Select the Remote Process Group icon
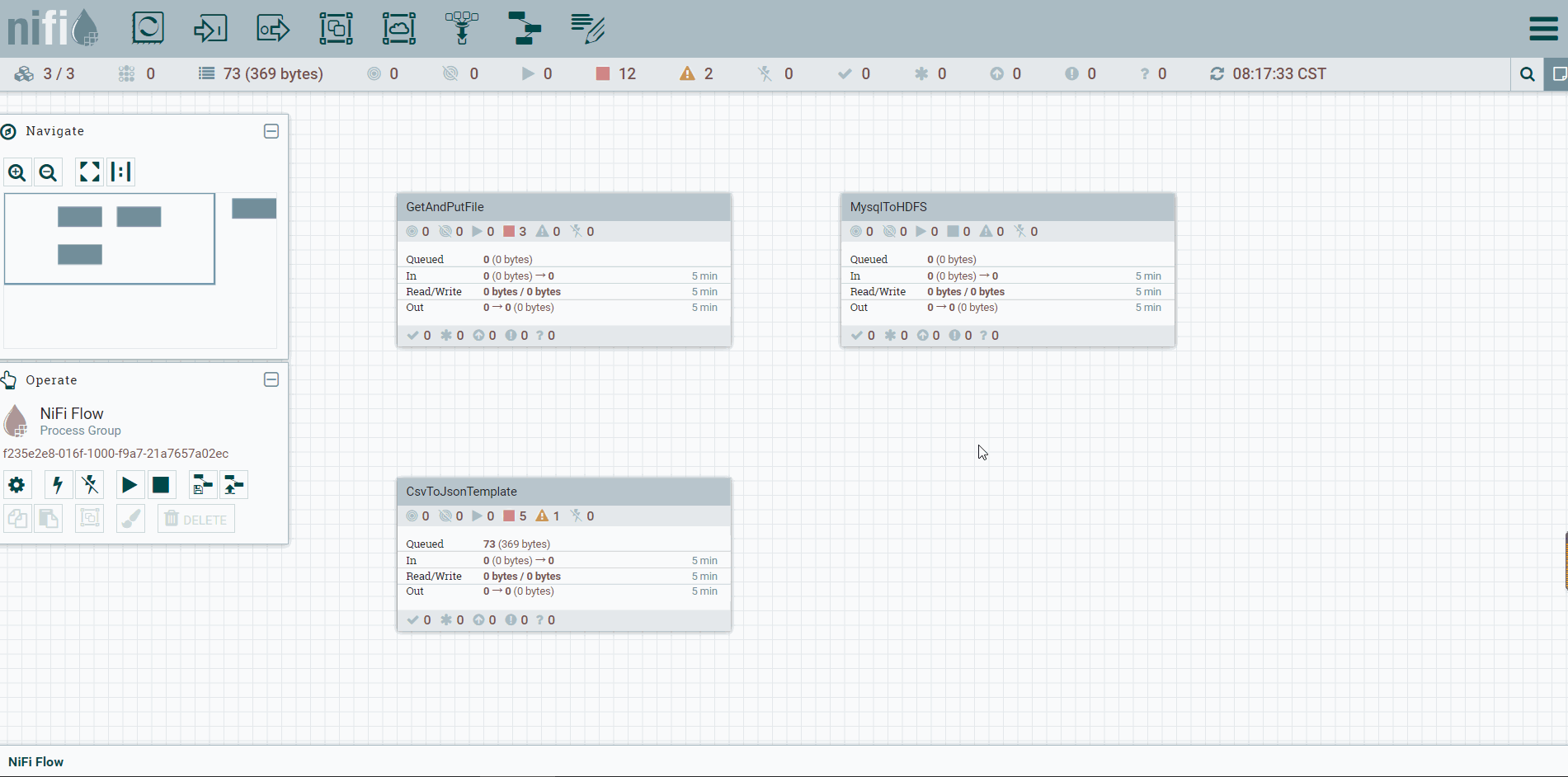 [x=398, y=28]
